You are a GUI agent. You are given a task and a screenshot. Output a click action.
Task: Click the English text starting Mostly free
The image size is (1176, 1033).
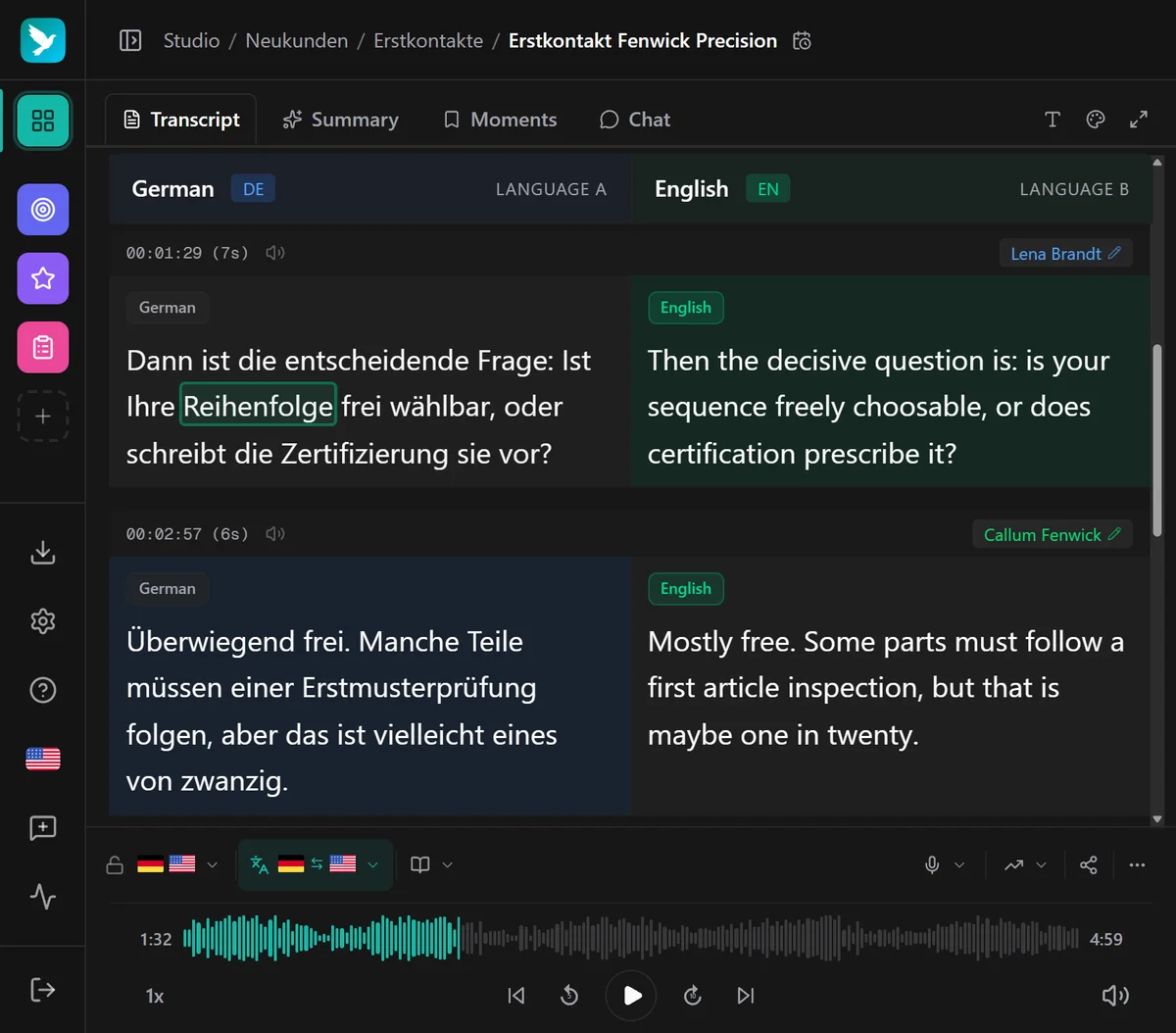[886, 688]
